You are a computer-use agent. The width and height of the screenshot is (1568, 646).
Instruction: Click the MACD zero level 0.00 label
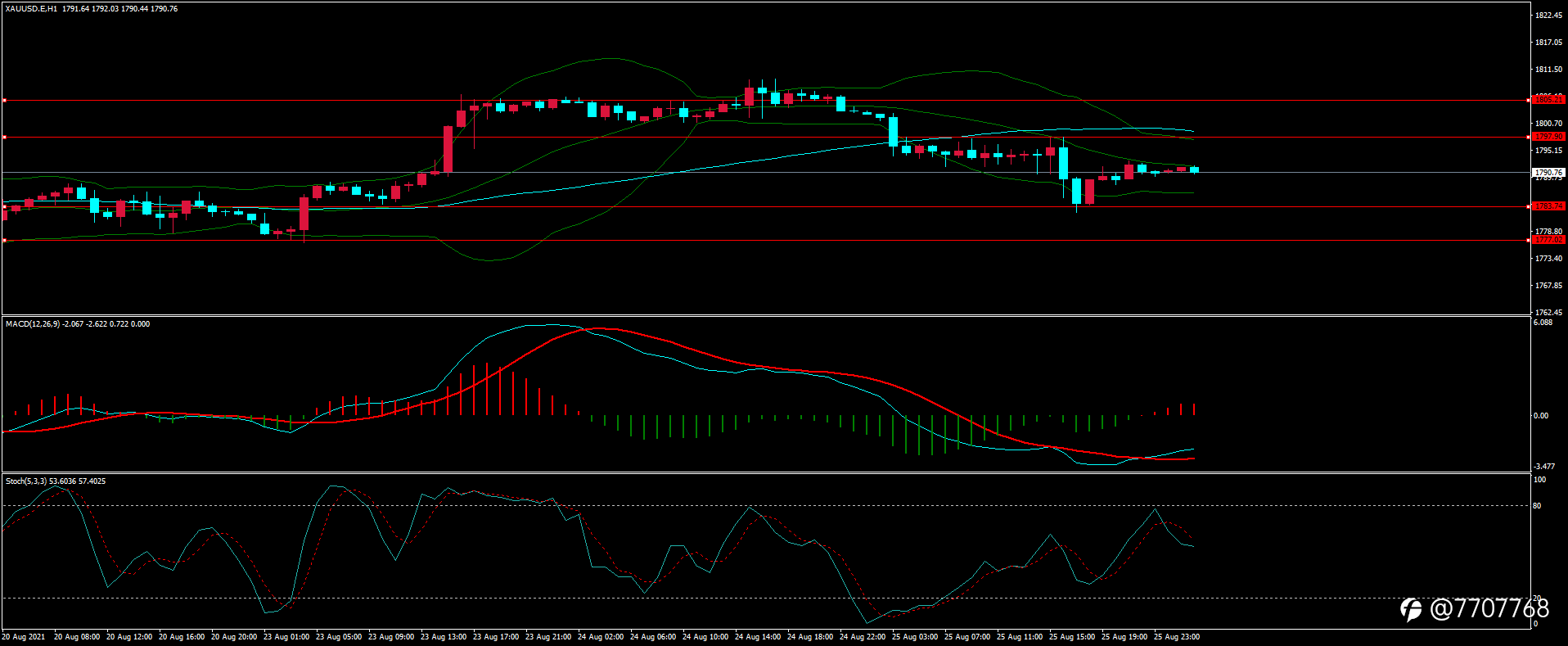1541,416
